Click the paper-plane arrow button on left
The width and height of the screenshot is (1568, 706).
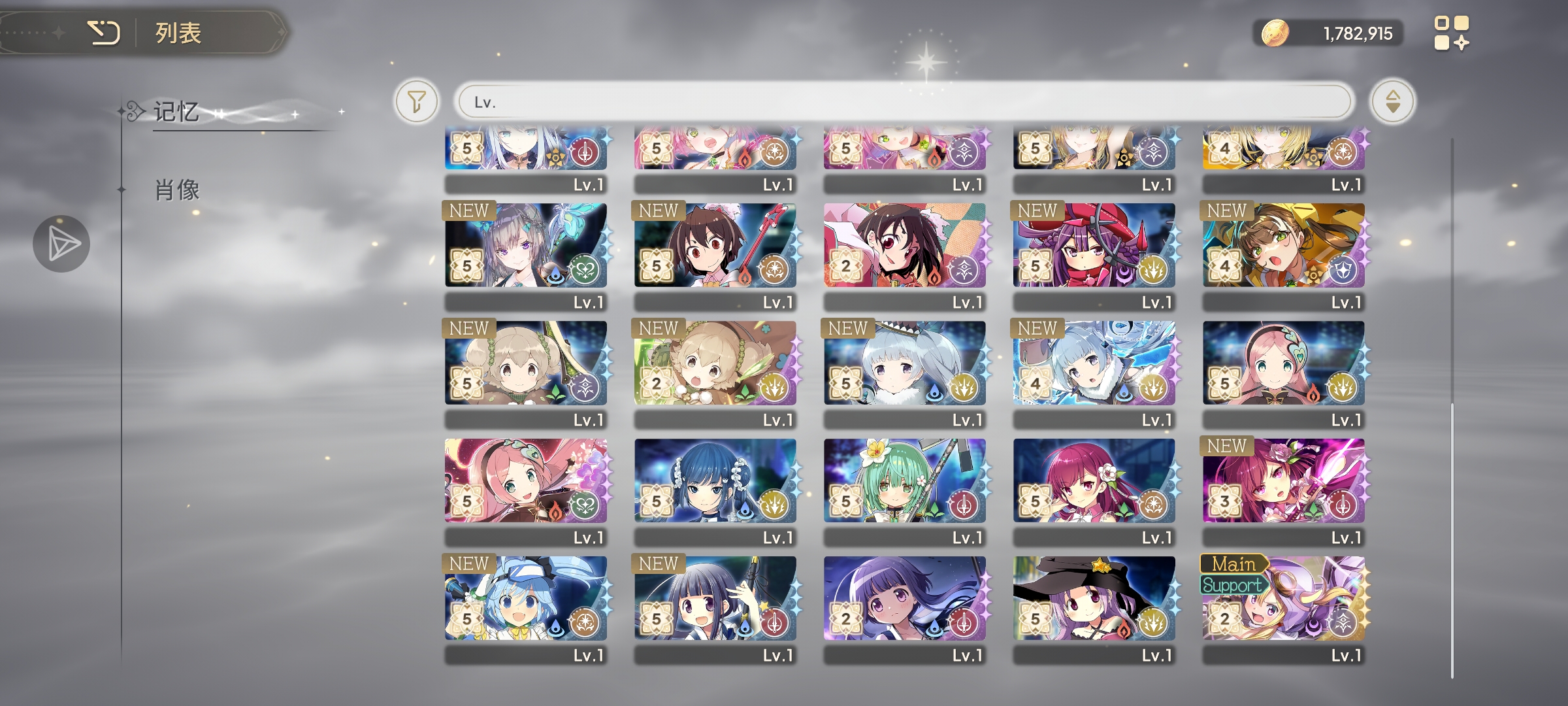click(x=61, y=244)
